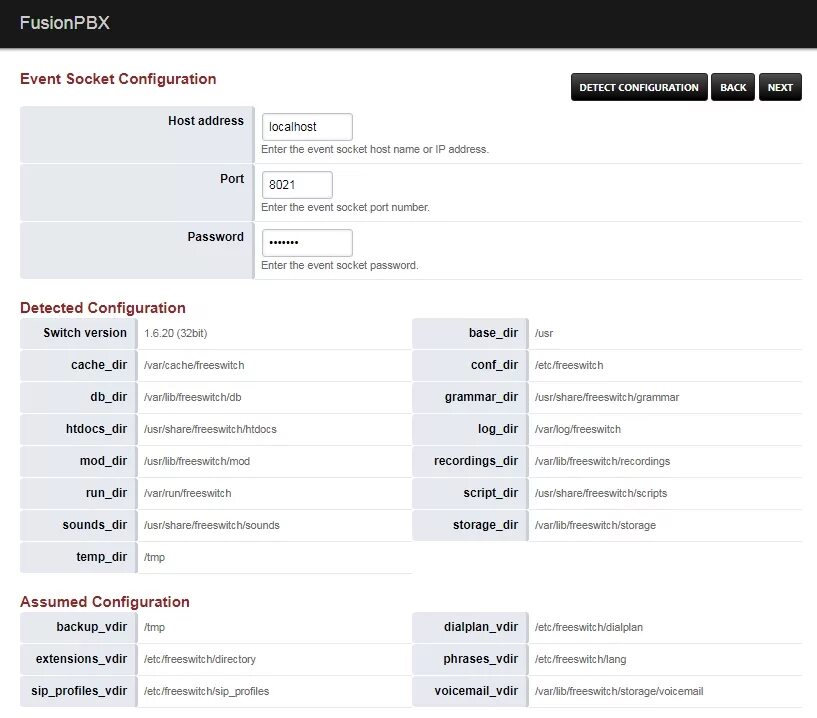Click the Assumed Configuration heading
The width and height of the screenshot is (817, 718).
[105, 602]
